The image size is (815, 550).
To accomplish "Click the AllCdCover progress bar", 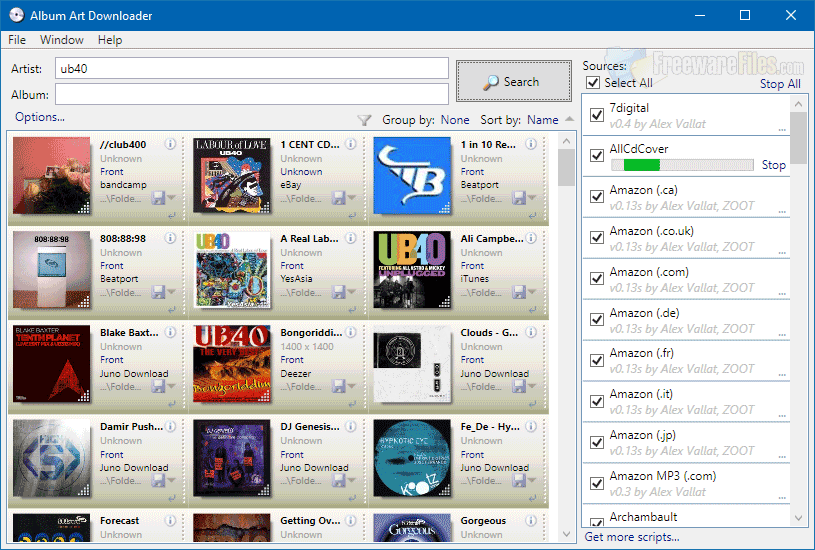I will point(682,165).
